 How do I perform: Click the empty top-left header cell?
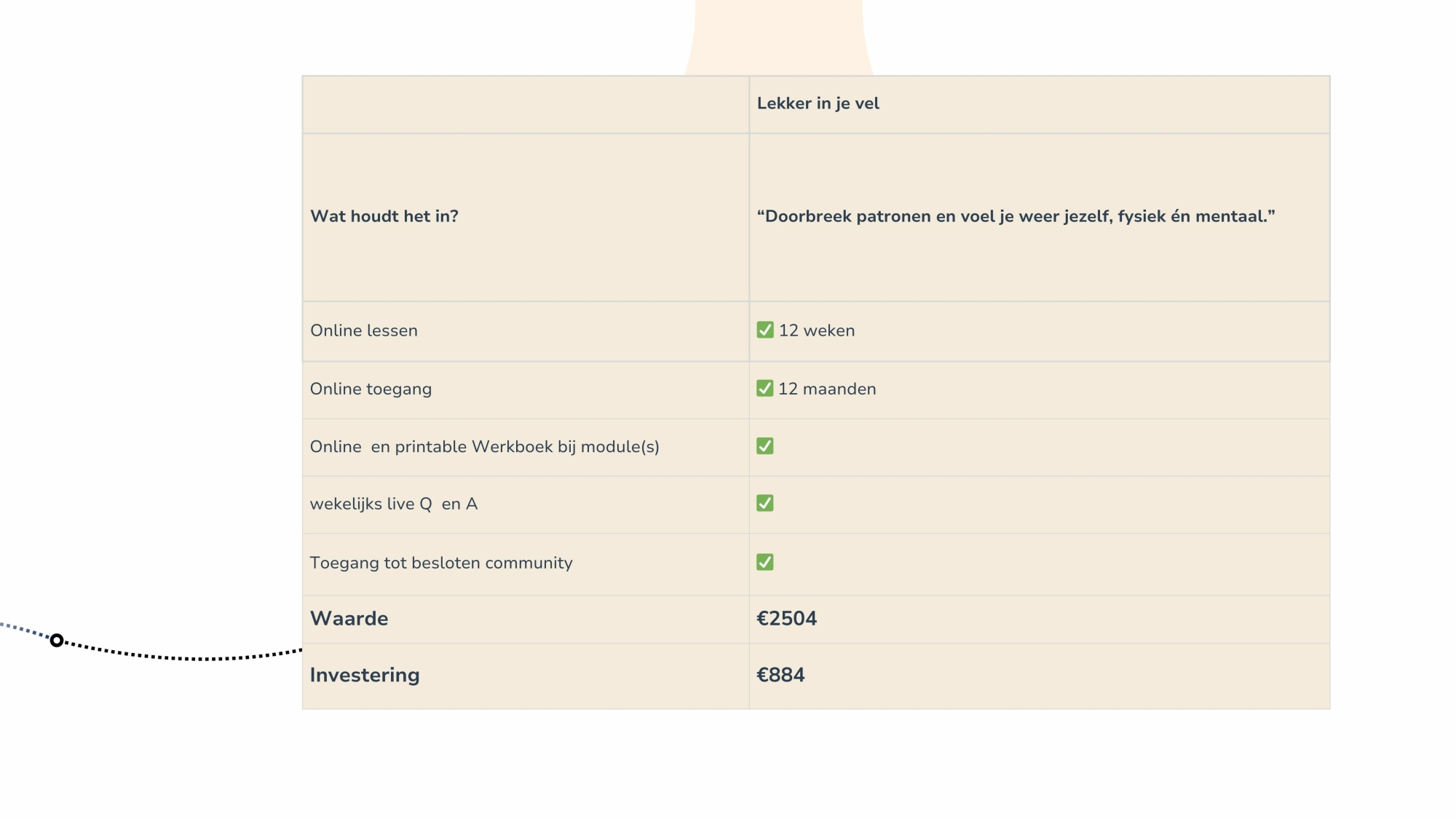pyautogui.click(x=526, y=104)
